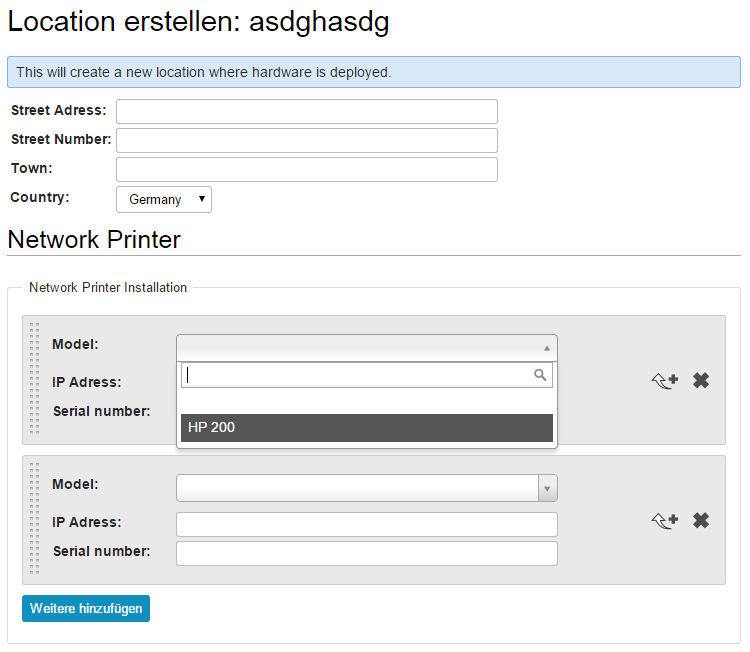Click the Model label of second entry
The height and width of the screenshot is (652, 750).
75,484
